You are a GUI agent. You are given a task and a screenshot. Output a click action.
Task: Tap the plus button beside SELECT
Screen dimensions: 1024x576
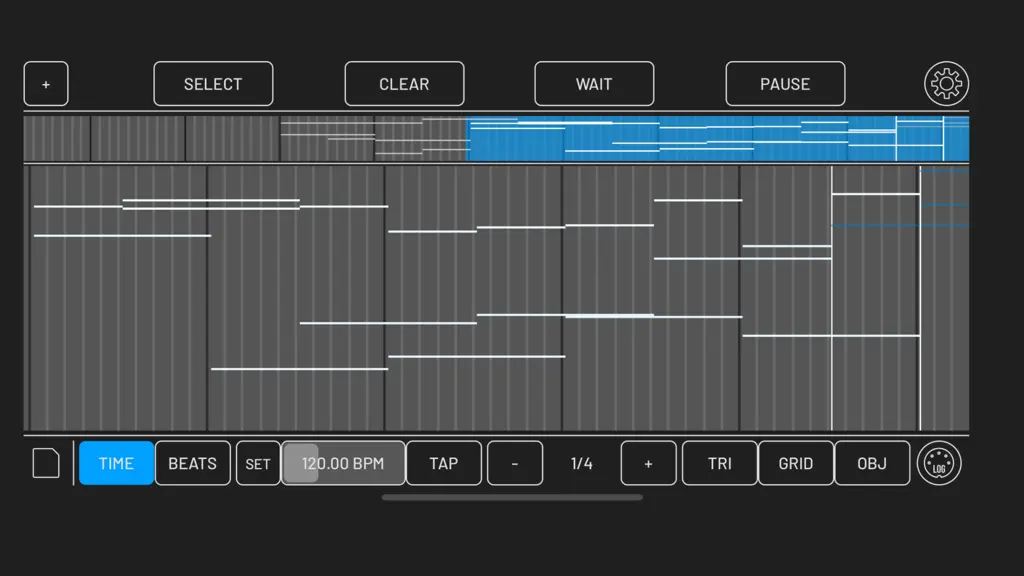tap(46, 84)
